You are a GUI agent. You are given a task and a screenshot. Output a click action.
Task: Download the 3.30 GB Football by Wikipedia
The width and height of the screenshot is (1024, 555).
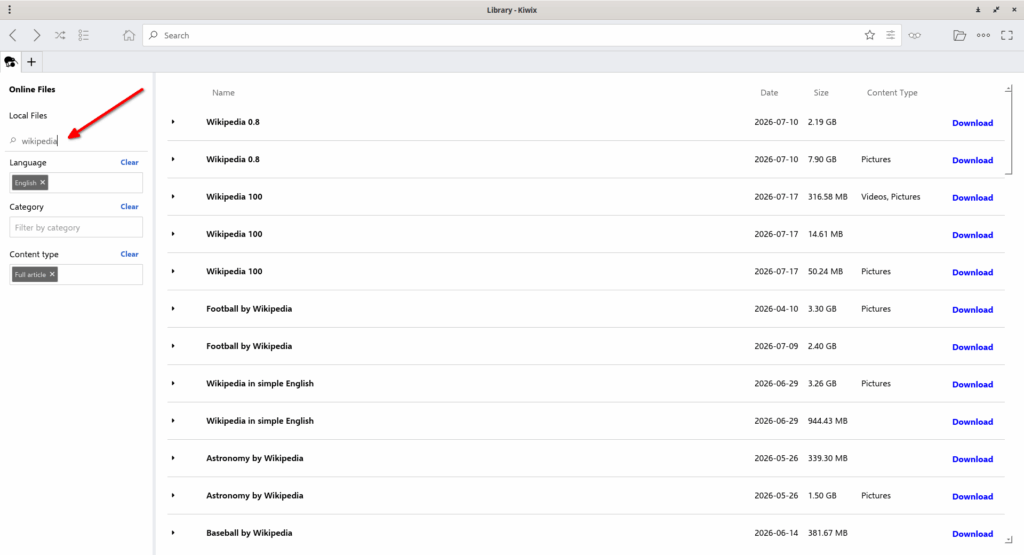[972, 309]
